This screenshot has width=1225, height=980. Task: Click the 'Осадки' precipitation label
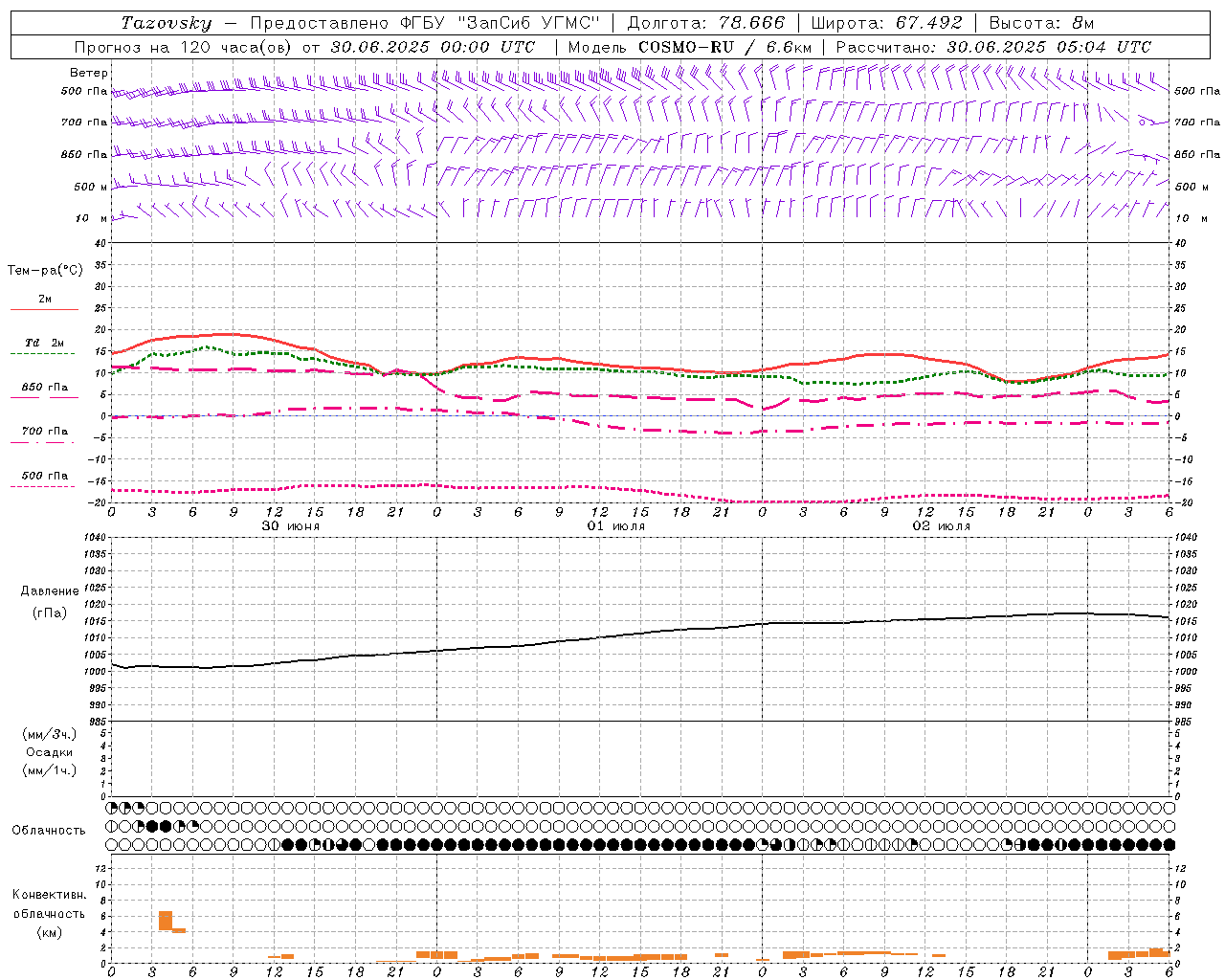pyautogui.click(x=50, y=752)
